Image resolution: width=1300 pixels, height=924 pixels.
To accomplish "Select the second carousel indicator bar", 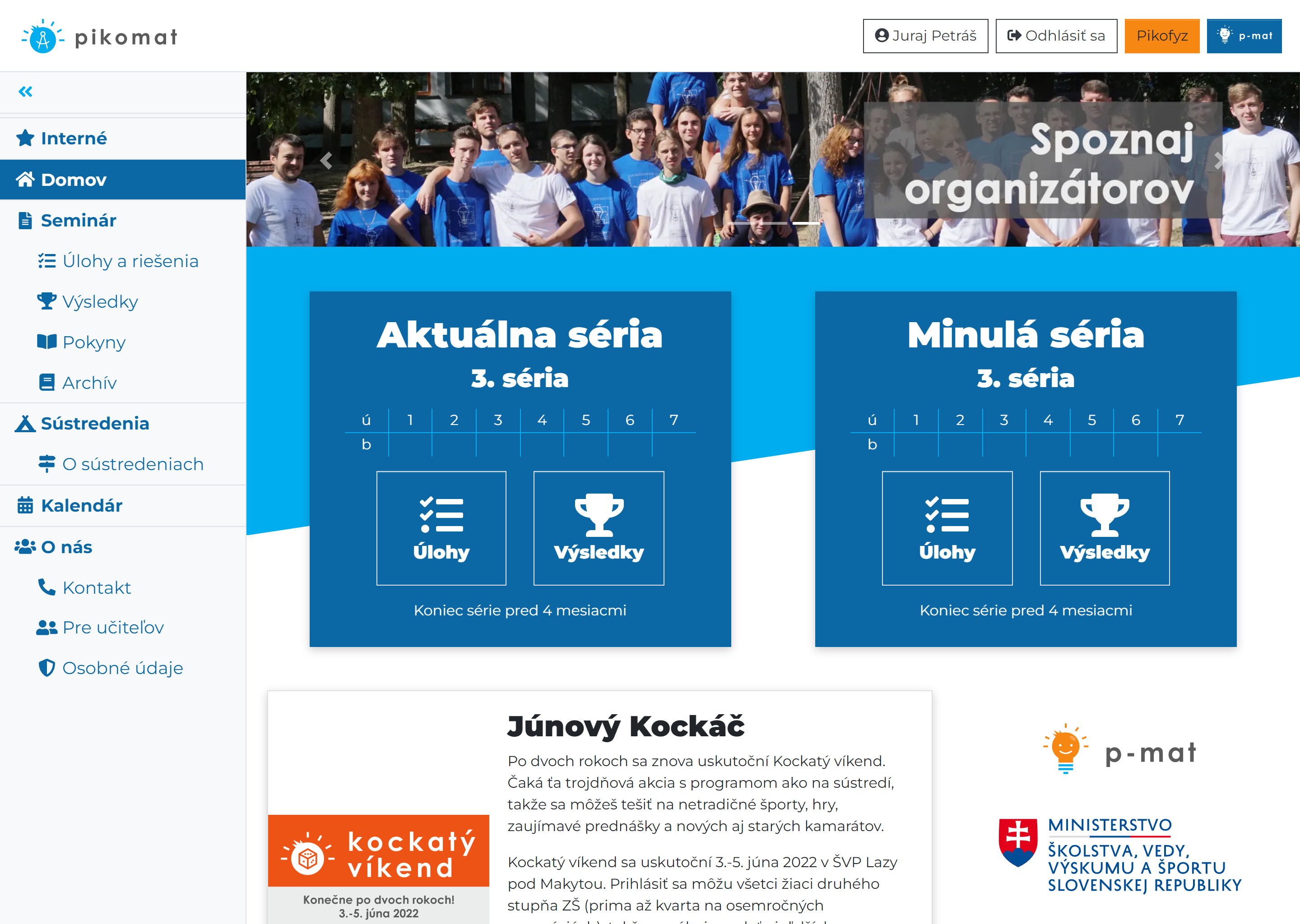I will [806, 224].
